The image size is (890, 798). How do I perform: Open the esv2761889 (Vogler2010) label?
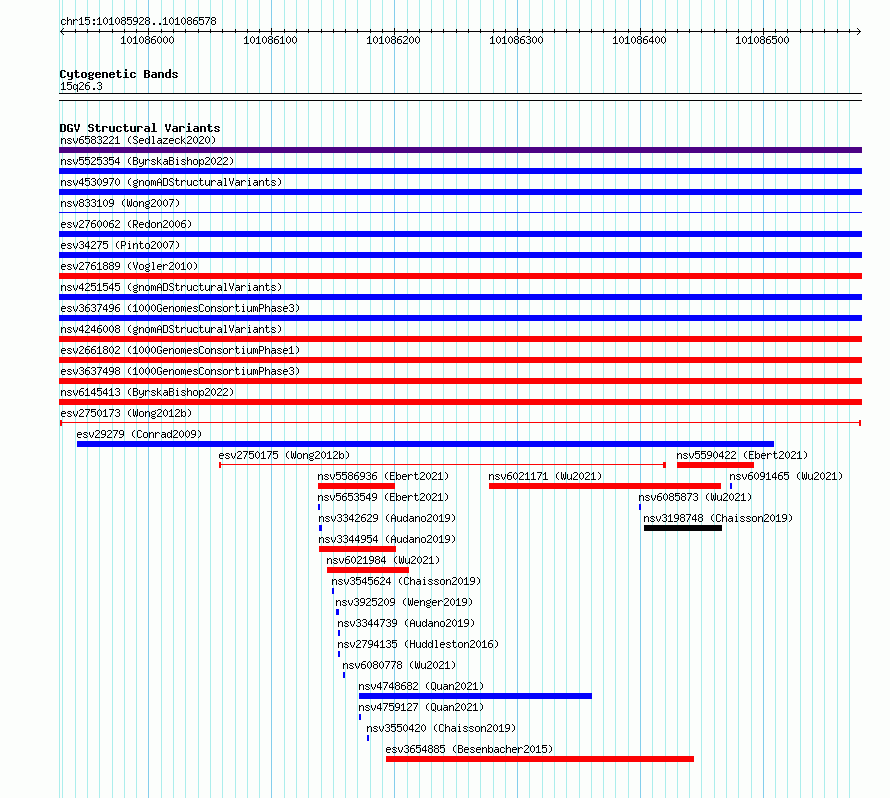coord(129,266)
